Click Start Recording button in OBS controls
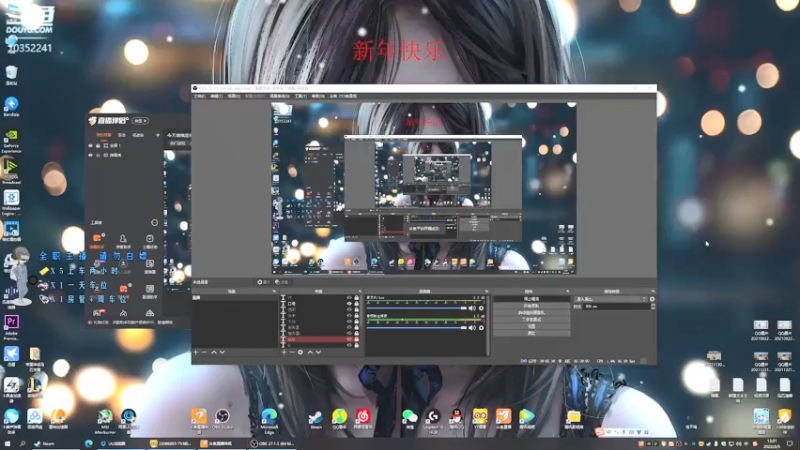The width and height of the screenshot is (800, 450). pyautogui.click(x=531, y=306)
